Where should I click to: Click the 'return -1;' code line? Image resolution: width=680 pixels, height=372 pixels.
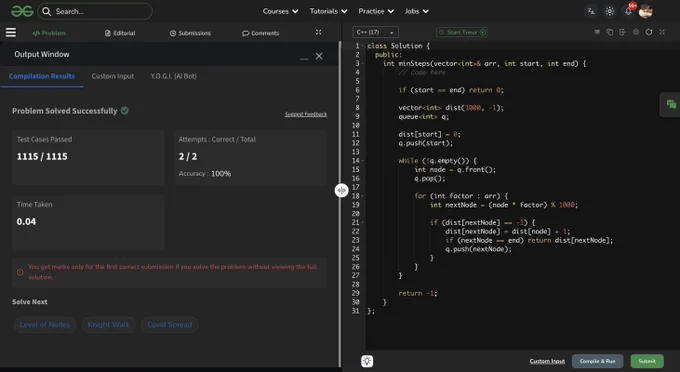[x=418, y=294]
